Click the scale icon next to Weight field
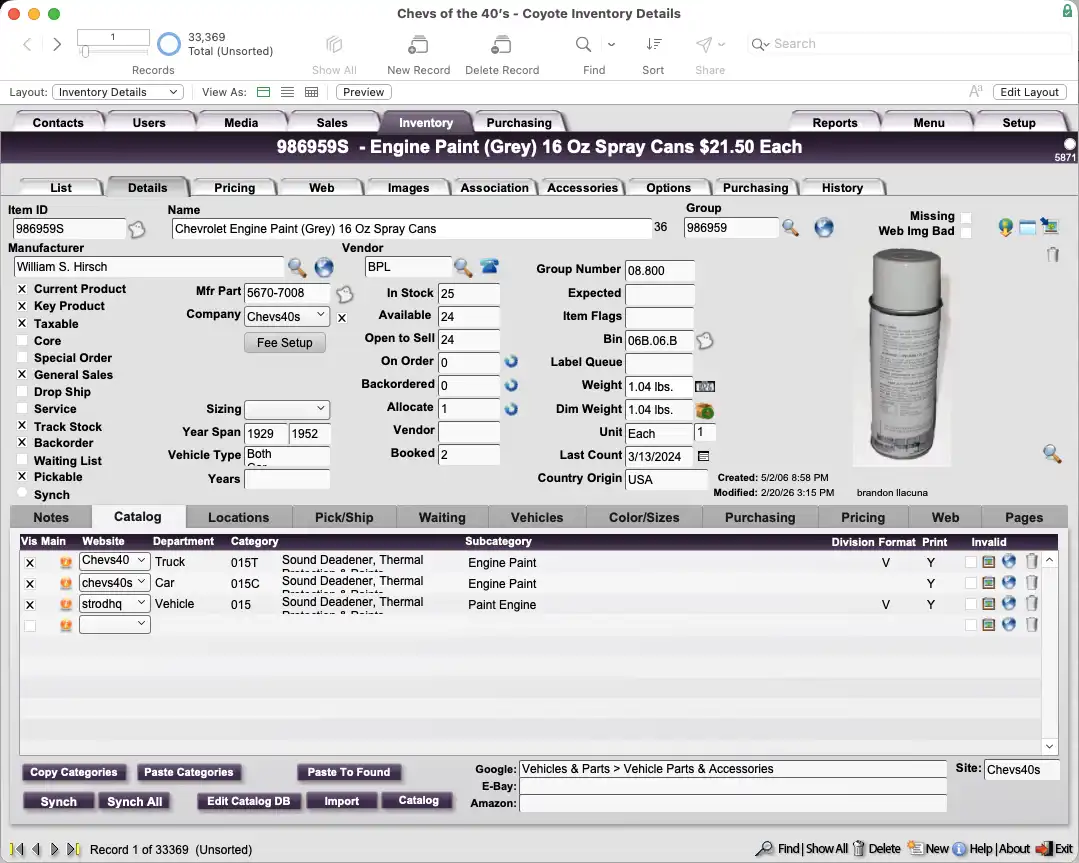 coord(705,387)
